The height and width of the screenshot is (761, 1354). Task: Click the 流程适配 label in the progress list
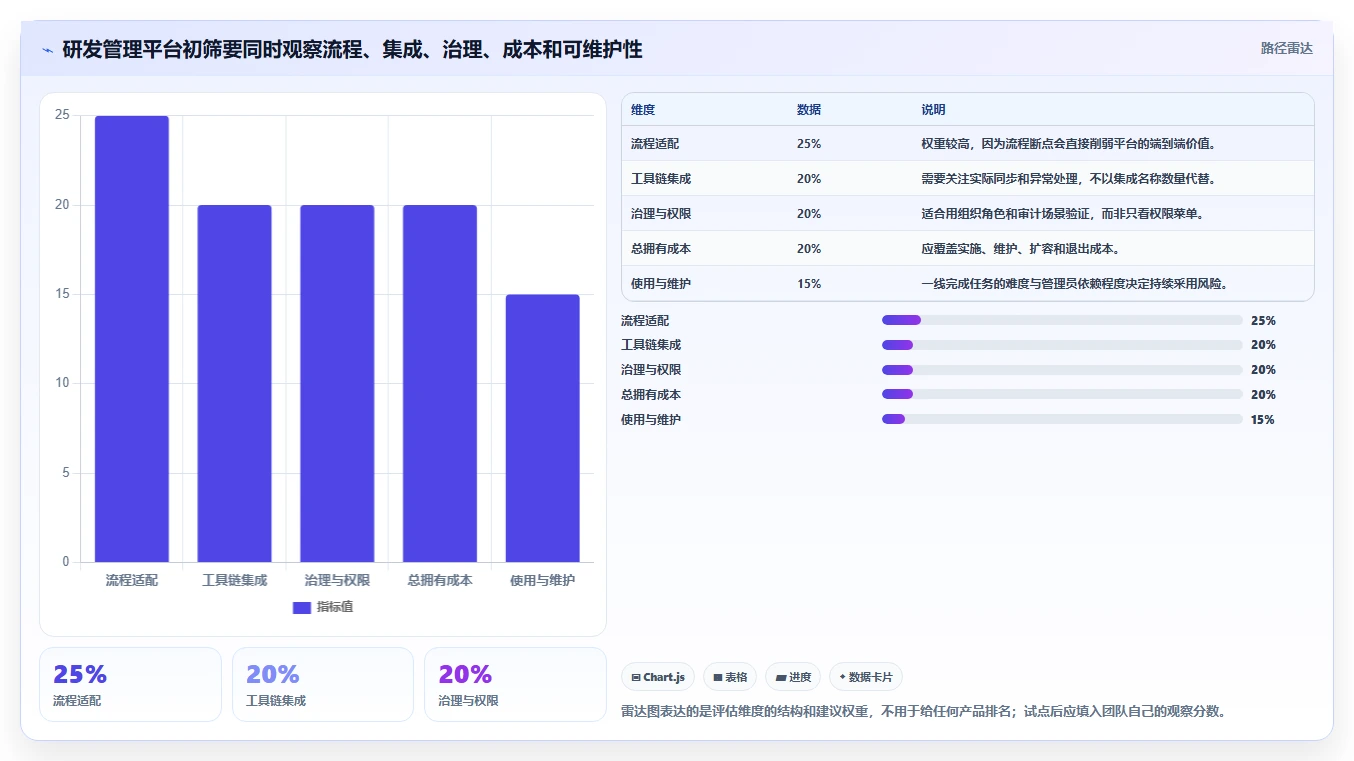coord(645,321)
